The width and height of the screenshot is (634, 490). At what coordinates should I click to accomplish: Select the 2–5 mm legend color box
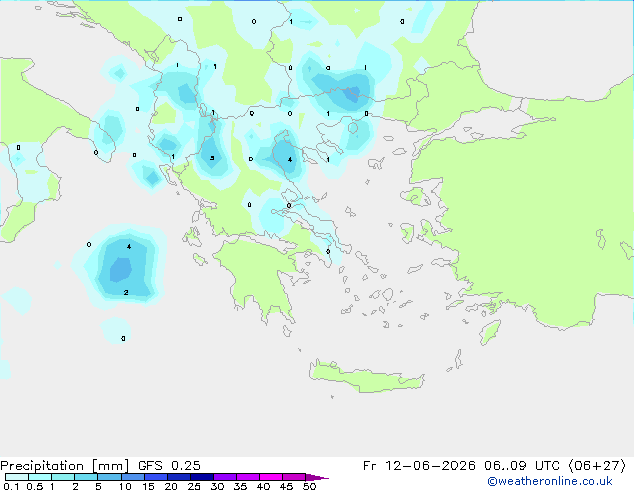[86, 477]
